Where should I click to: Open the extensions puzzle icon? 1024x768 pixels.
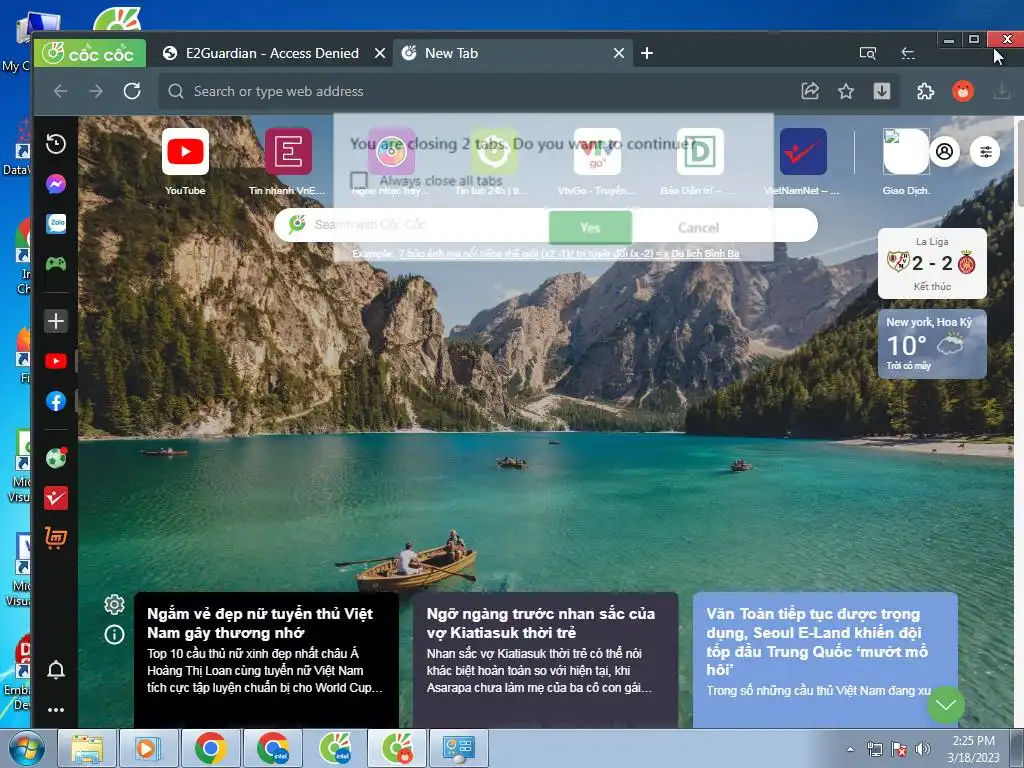tap(925, 91)
